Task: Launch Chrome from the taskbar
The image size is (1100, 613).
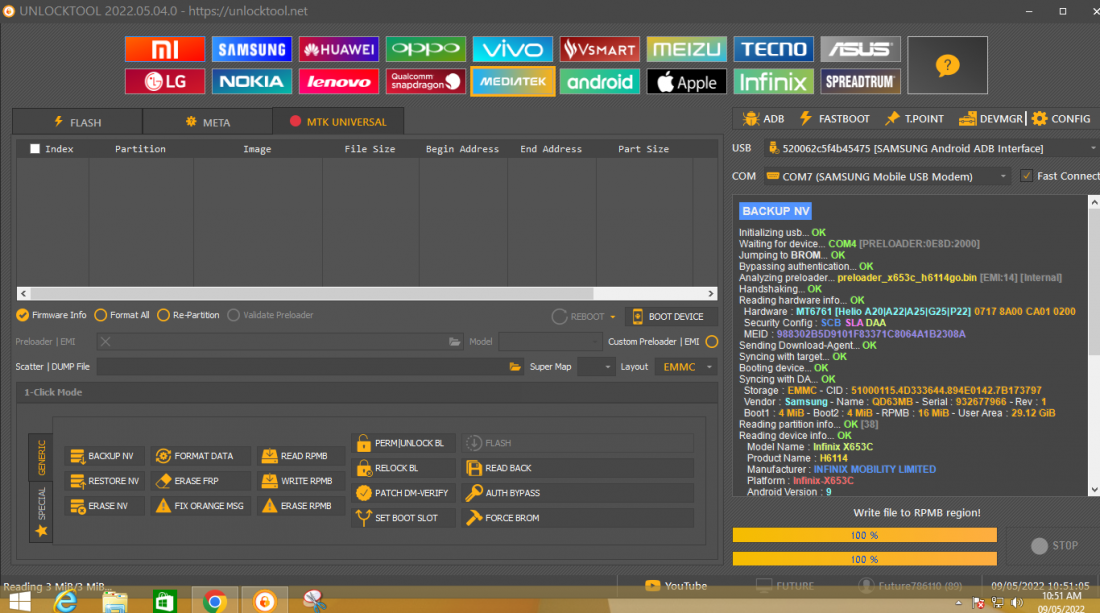Action: tap(215, 601)
